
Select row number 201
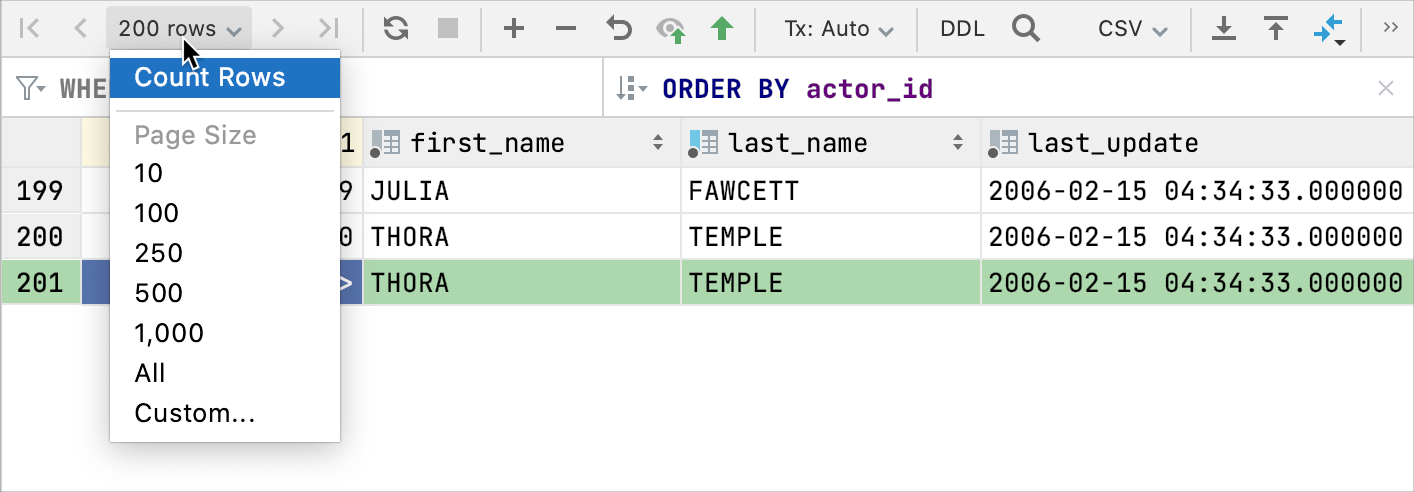click(41, 283)
